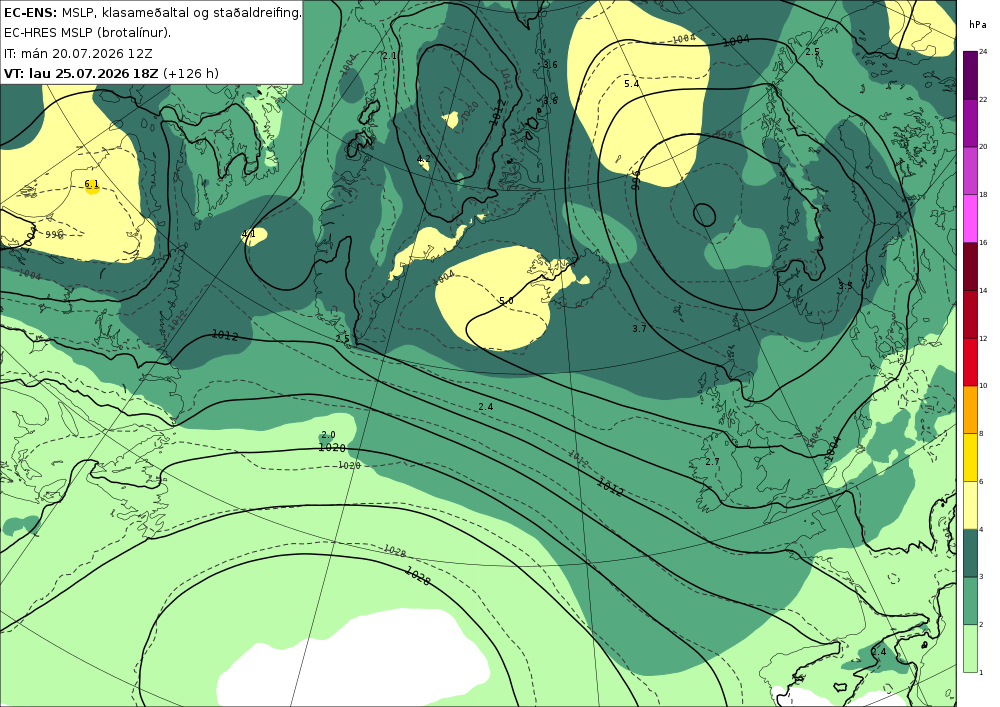Click the 5.4 spread value label
The height and width of the screenshot is (707, 1000).
pyautogui.click(x=631, y=84)
